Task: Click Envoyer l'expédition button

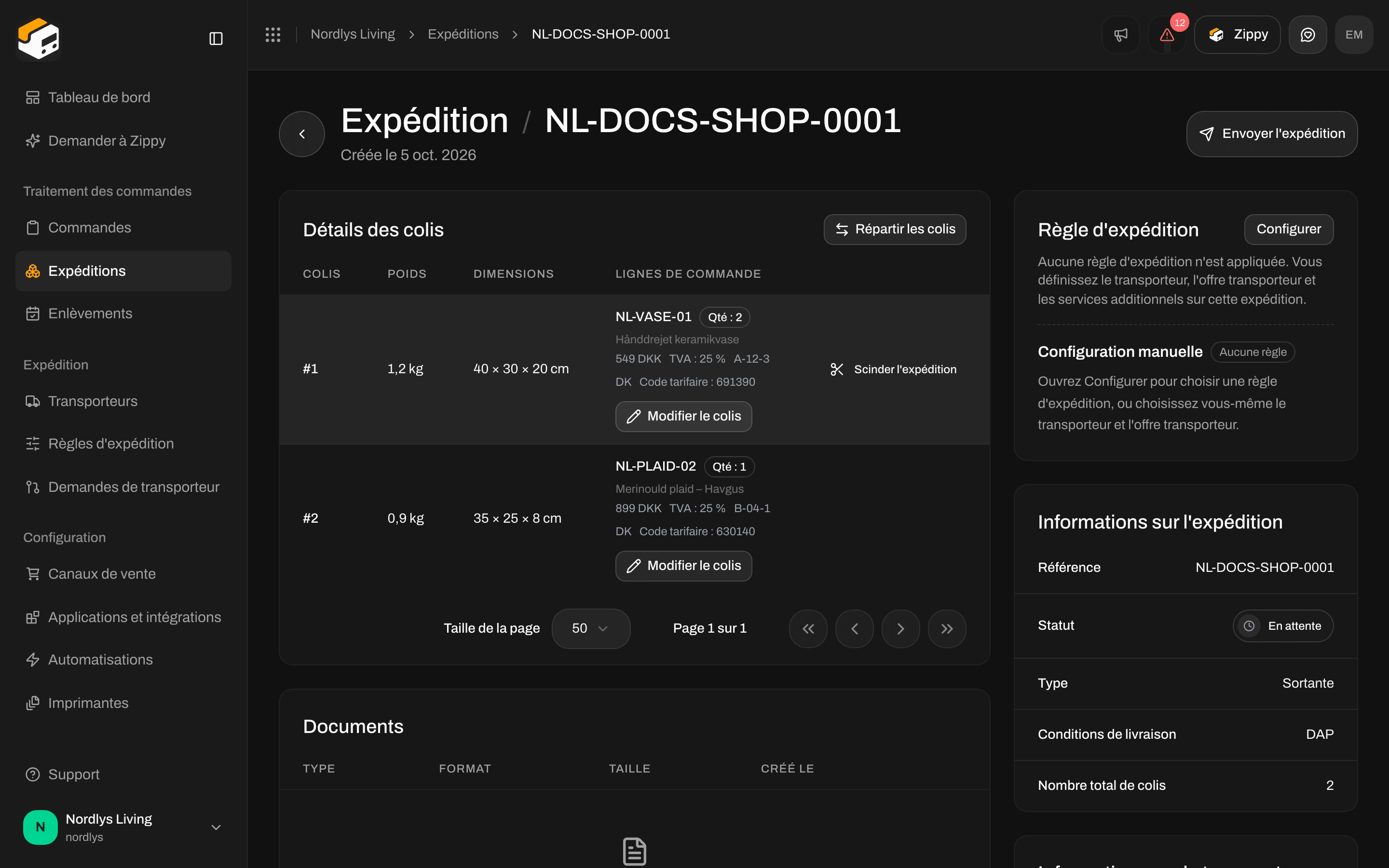Action: pos(1271,134)
